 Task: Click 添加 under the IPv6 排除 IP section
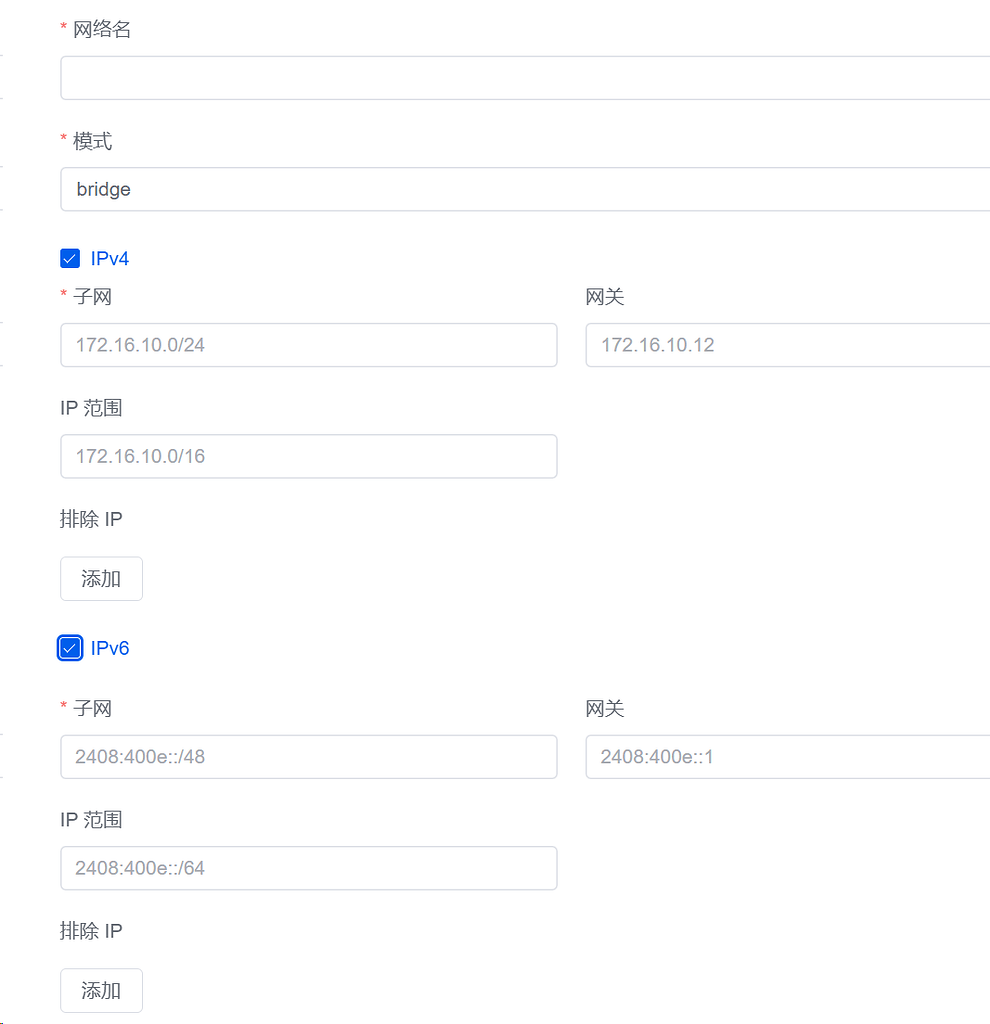[x=101, y=990]
